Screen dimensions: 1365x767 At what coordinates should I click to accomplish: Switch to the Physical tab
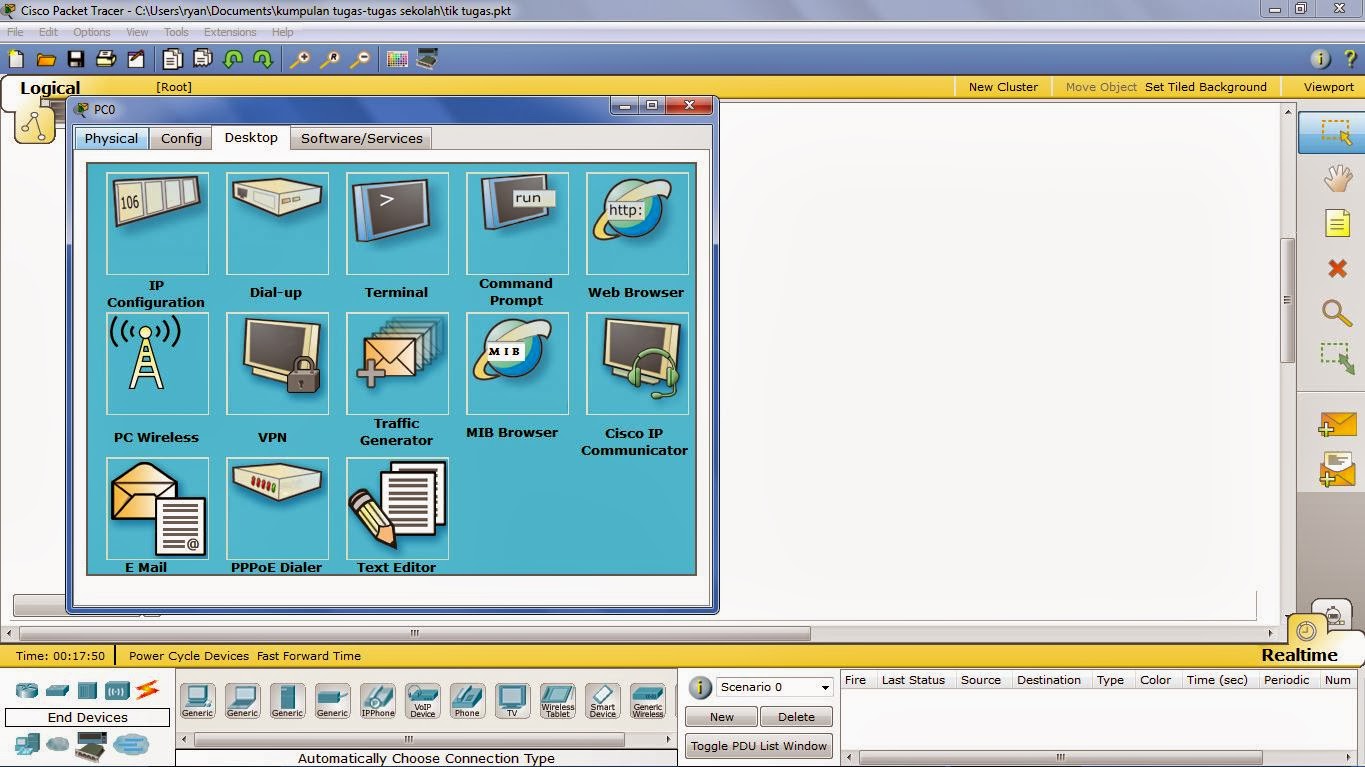point(111,138)
